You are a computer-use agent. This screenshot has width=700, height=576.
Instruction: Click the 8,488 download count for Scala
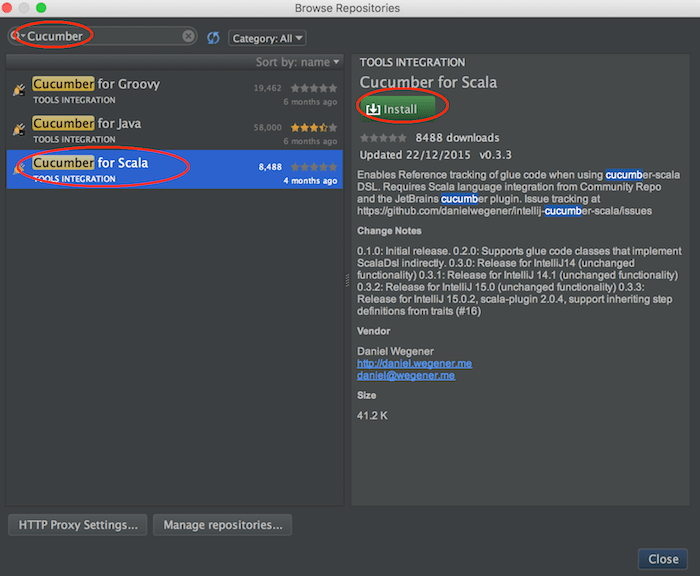point(270,167)
